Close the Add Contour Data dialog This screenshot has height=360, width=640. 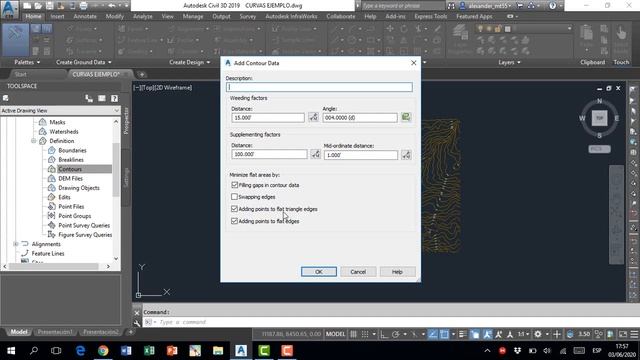(413, 63)
